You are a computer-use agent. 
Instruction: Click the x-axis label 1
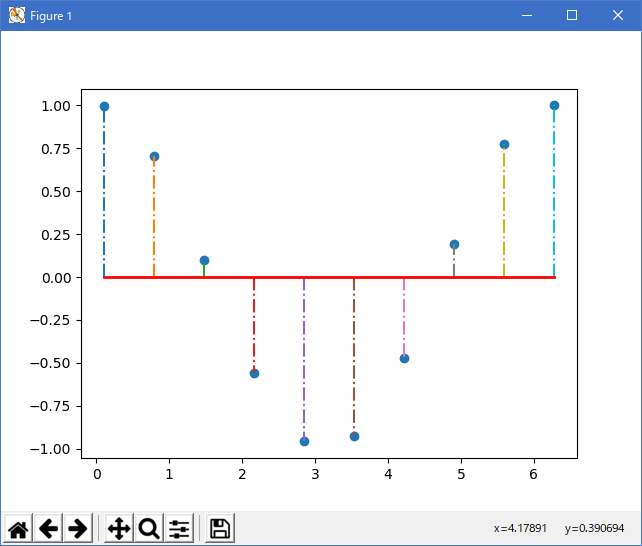(x=169, y=474)
